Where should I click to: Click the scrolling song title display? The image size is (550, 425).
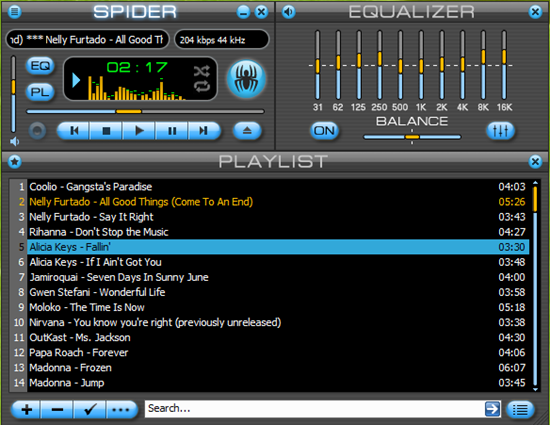[87, 40]
